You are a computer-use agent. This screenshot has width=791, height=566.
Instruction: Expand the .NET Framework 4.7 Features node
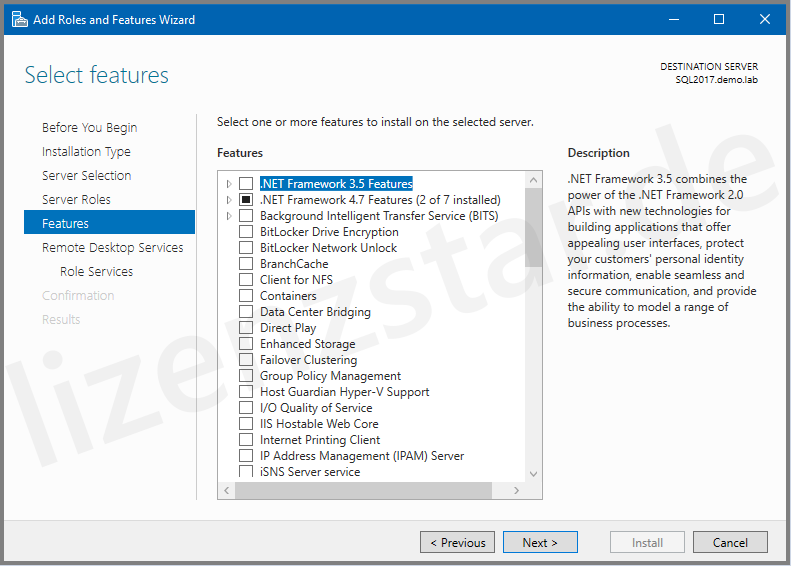[229, 200]
